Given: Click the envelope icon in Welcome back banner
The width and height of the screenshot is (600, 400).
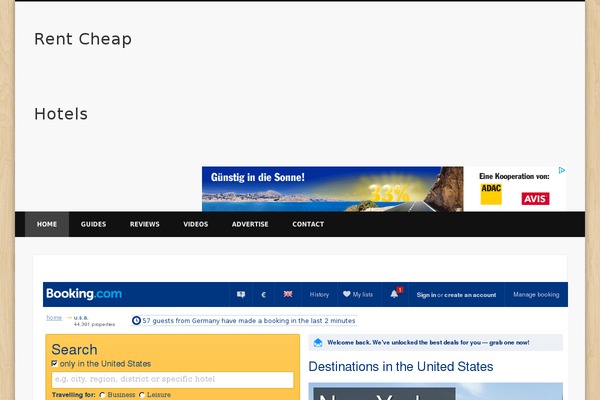Looking at the screenshot, I should pos(318,343).
